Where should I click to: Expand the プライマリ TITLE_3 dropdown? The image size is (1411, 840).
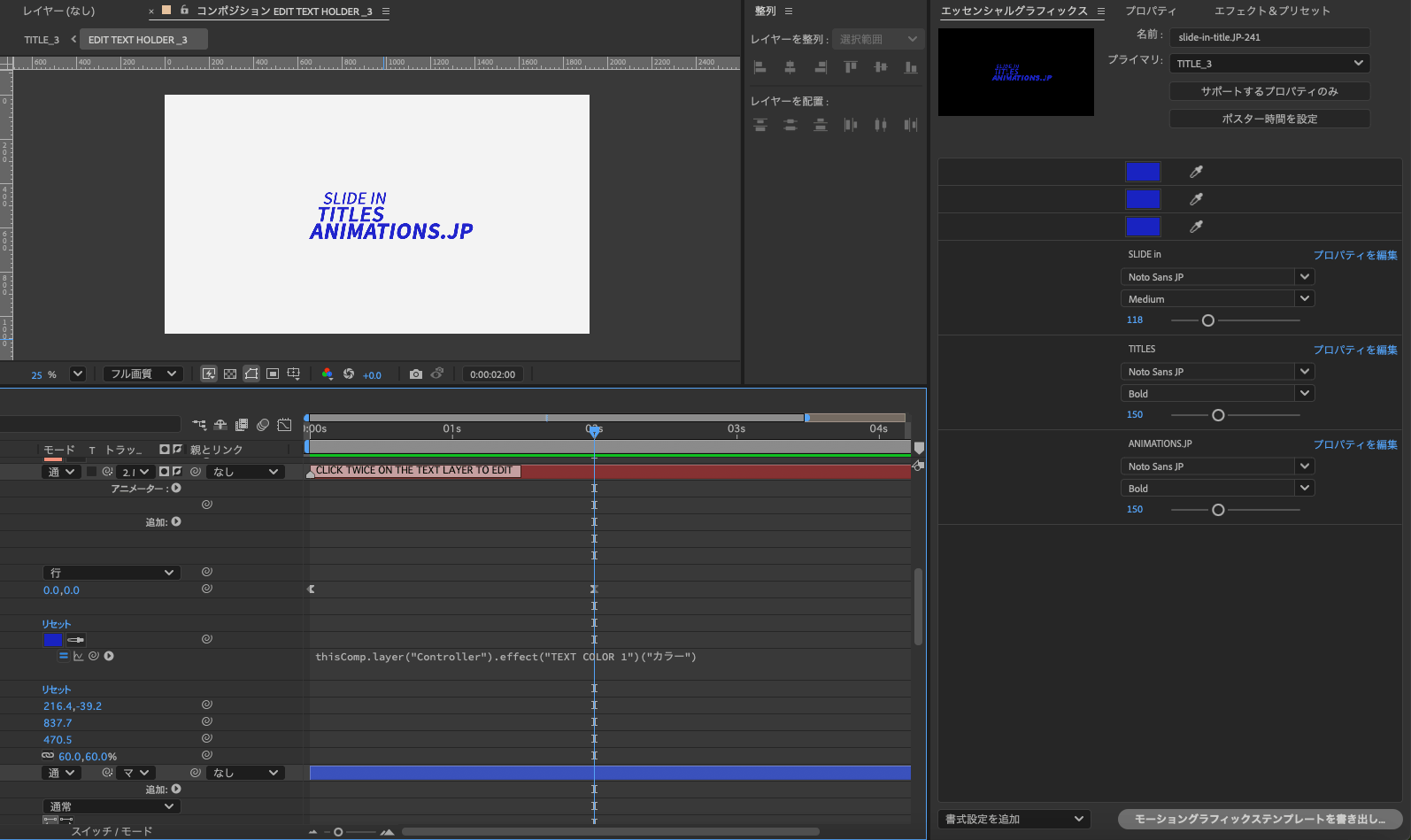1269,64
